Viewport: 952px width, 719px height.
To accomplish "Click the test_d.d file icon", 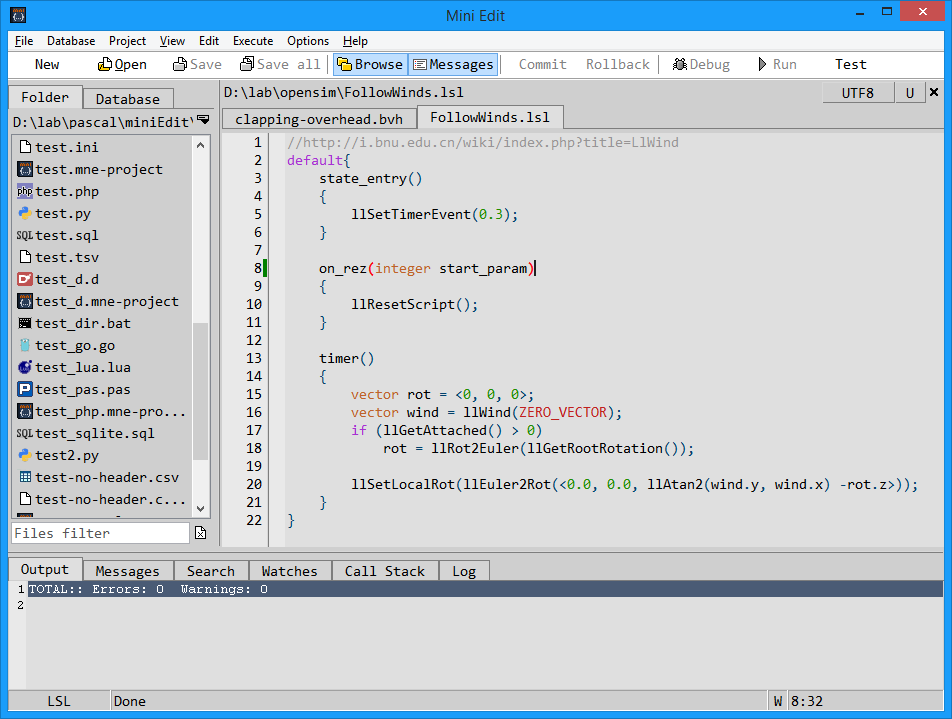I will [x=25, y=279].
